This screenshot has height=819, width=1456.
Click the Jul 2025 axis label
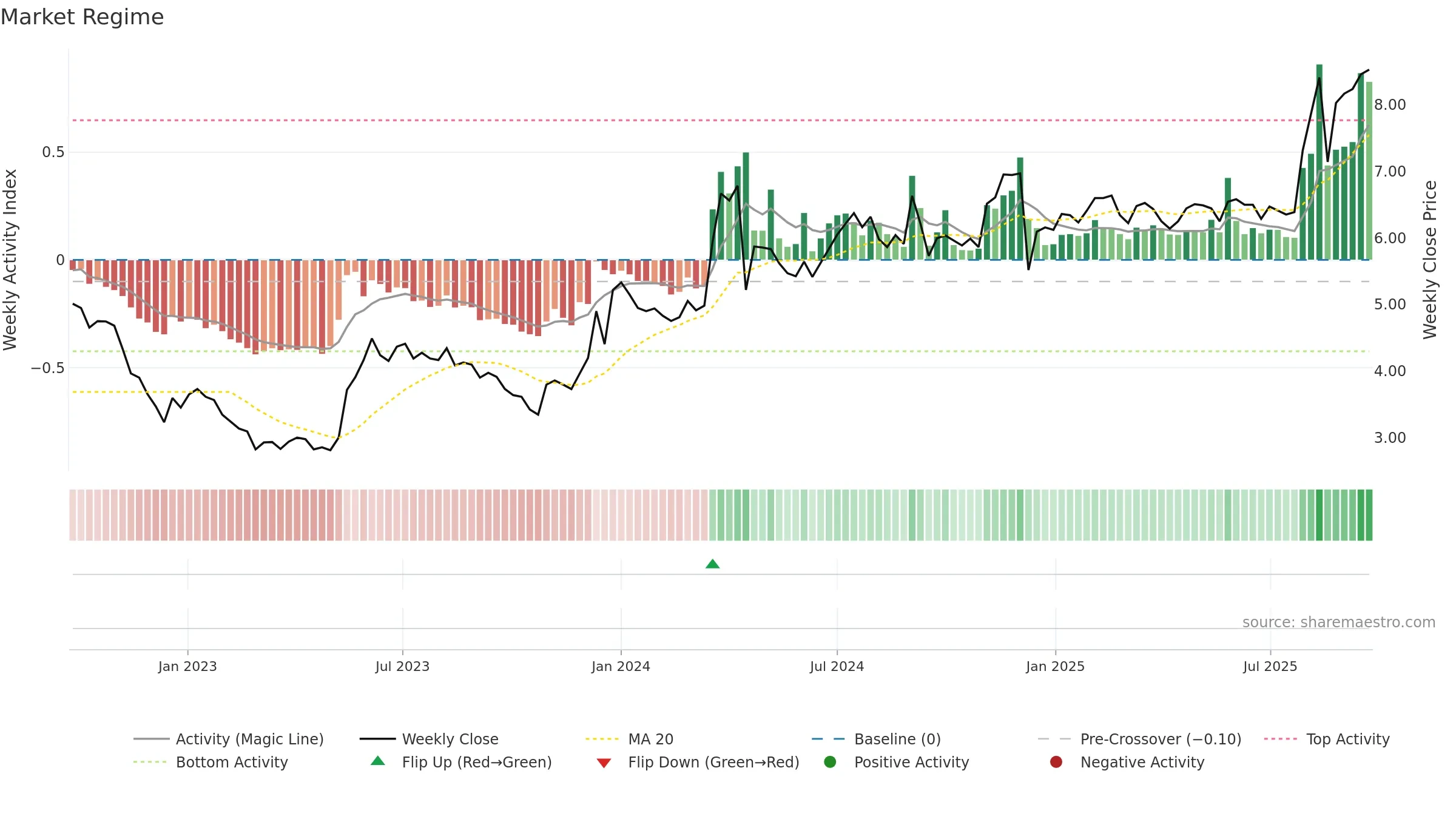click(x=1270, y=666)
